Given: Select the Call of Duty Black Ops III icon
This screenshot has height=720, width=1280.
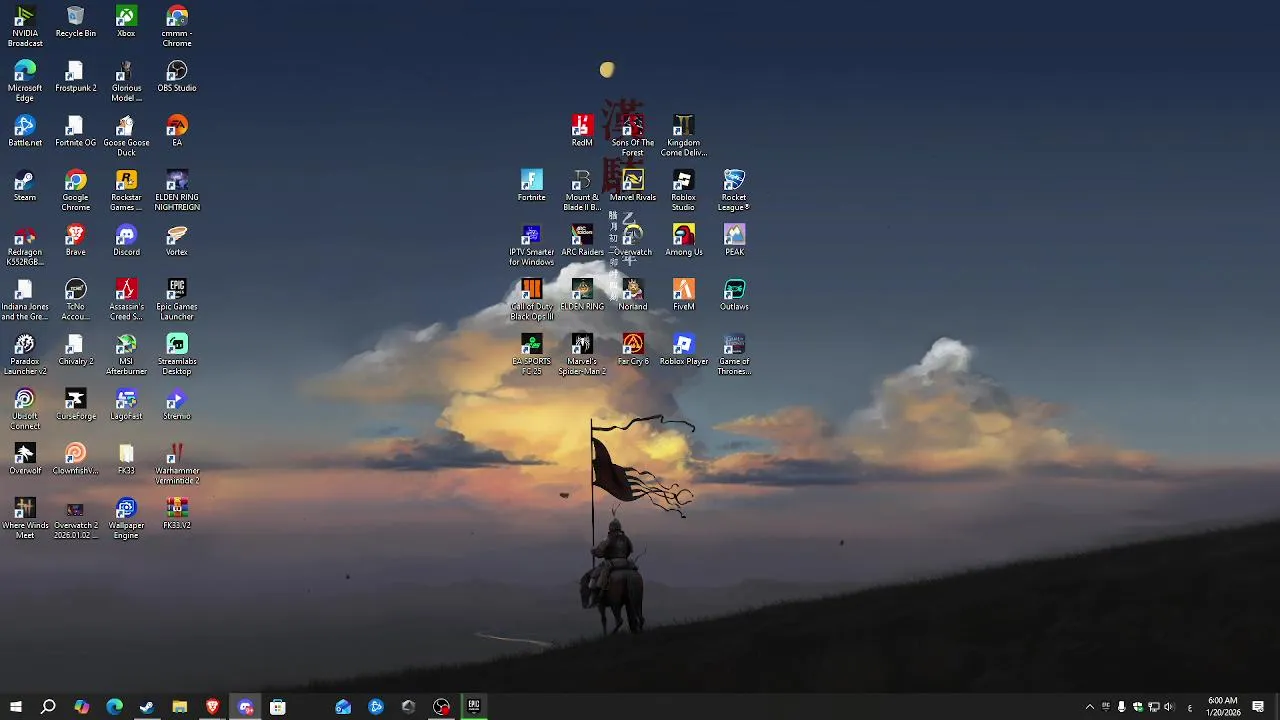Looking at the screenshot, I should coord(532,301).
